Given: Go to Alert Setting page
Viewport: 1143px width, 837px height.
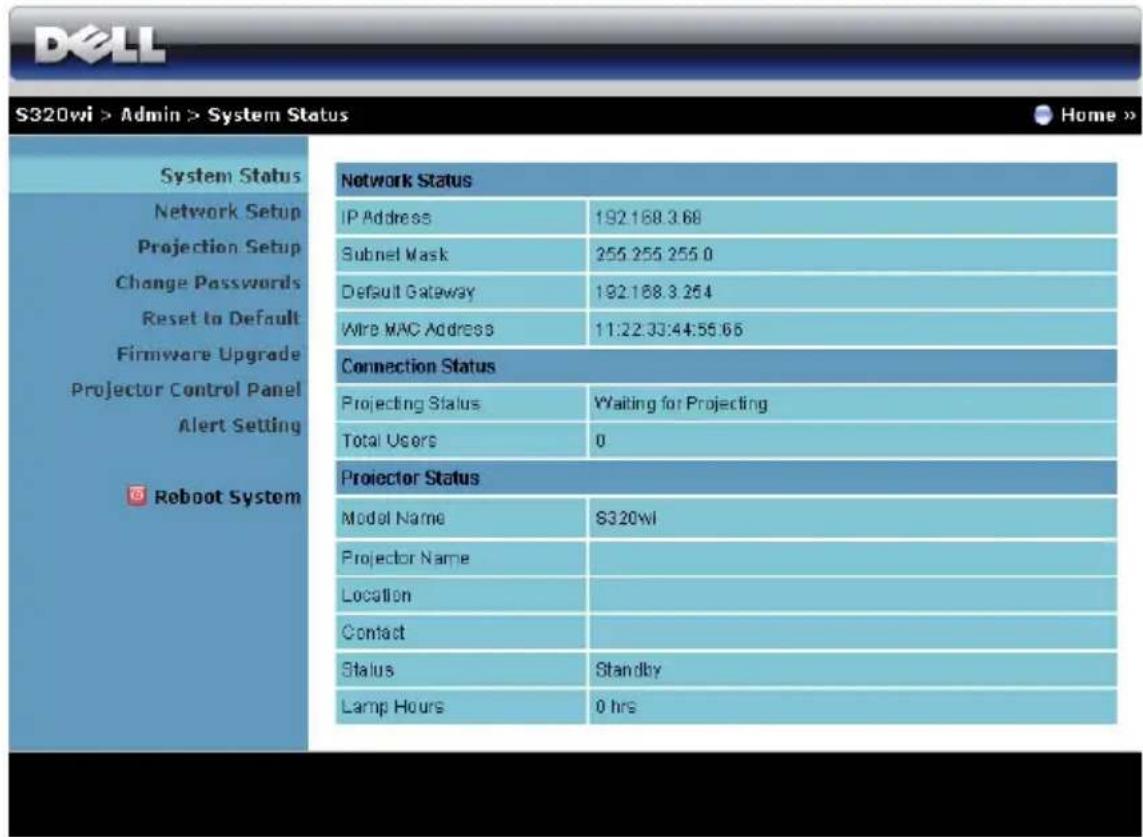Looking at the screenshot, I should point(239,426).
